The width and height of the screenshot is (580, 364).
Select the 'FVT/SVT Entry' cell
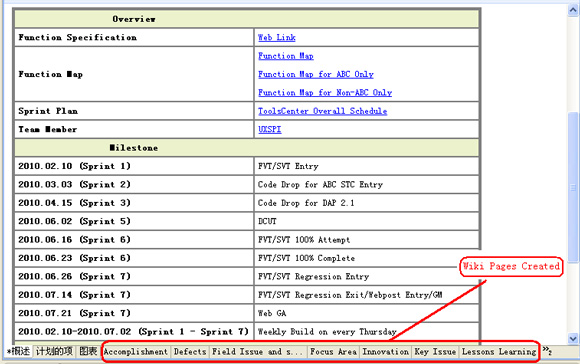coord(367,166)
